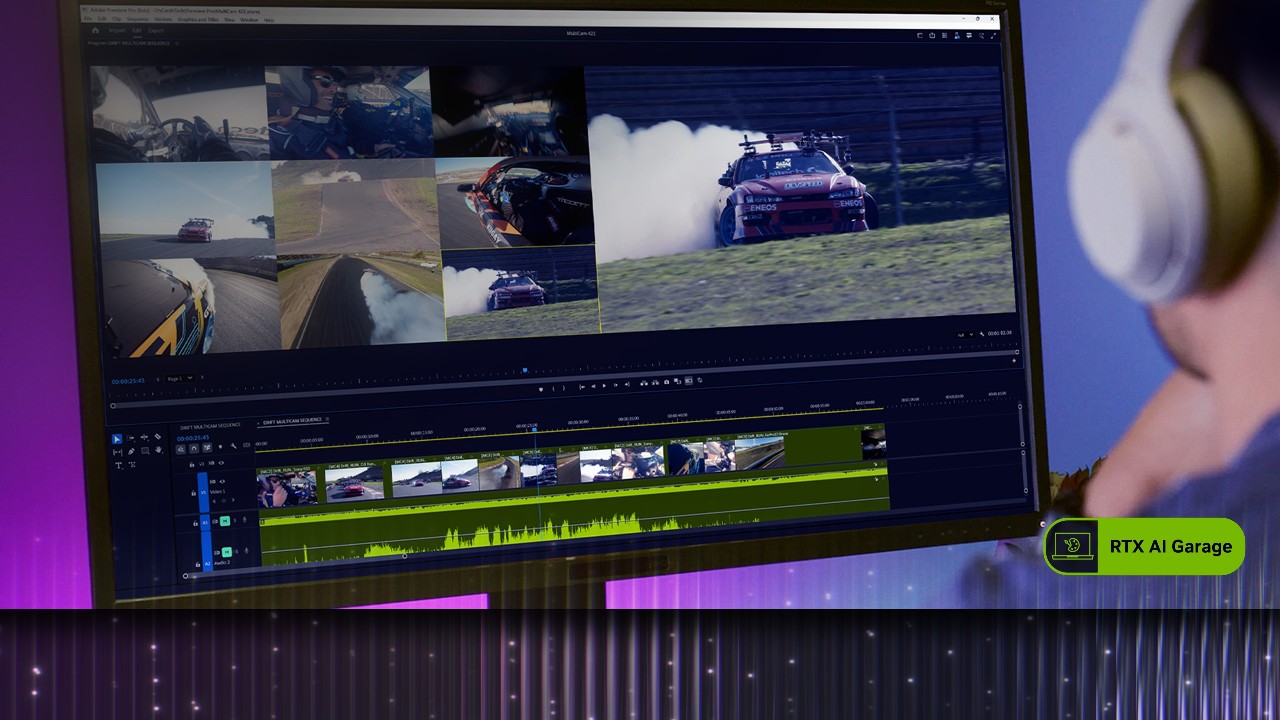The height and width of the screenshot is (720, 1280).
Task: Select the Selection tool in the tools panel
Action: point(117,439)
